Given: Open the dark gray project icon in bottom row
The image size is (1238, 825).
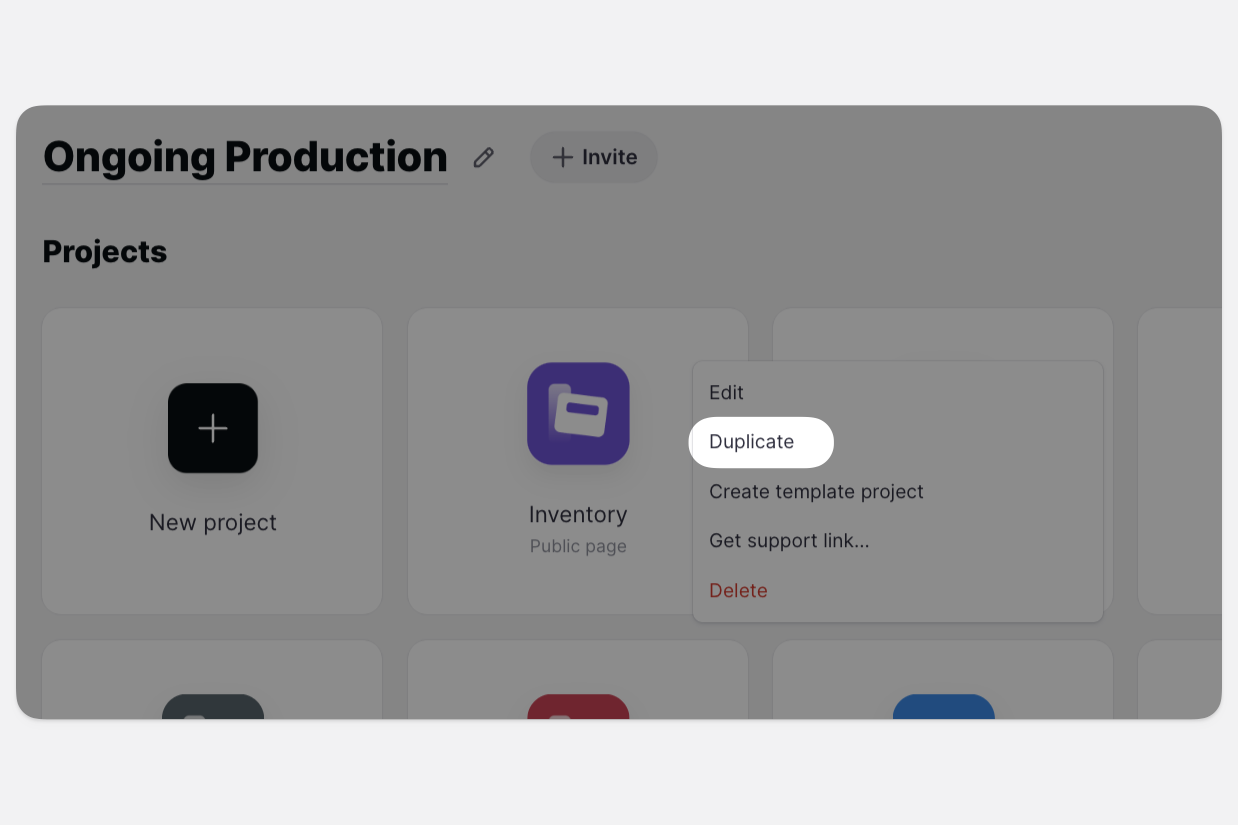Looking at the screenshot, I should 213,706.
